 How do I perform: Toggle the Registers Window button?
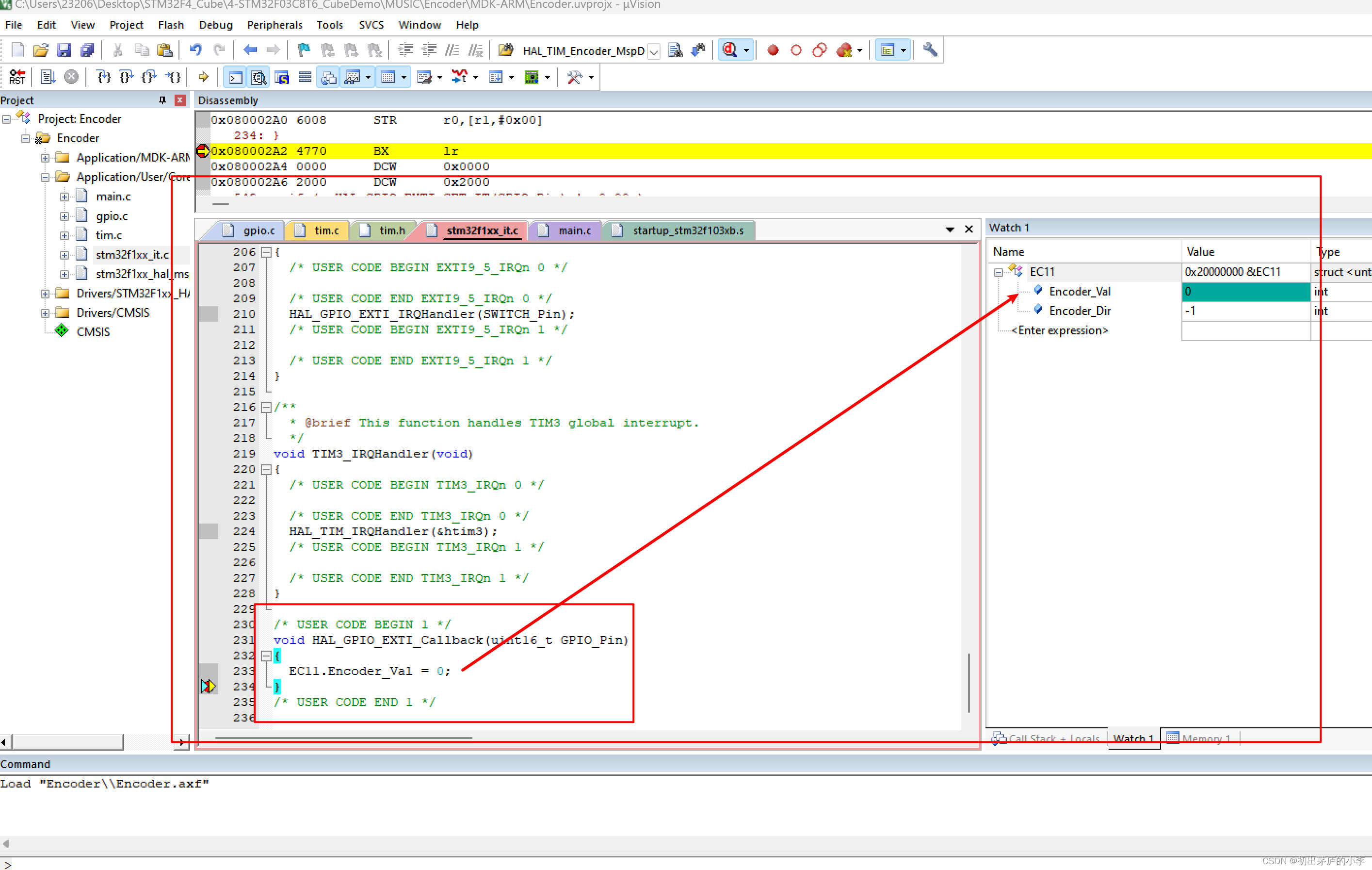pyautogui.click(x=305, y=77)
